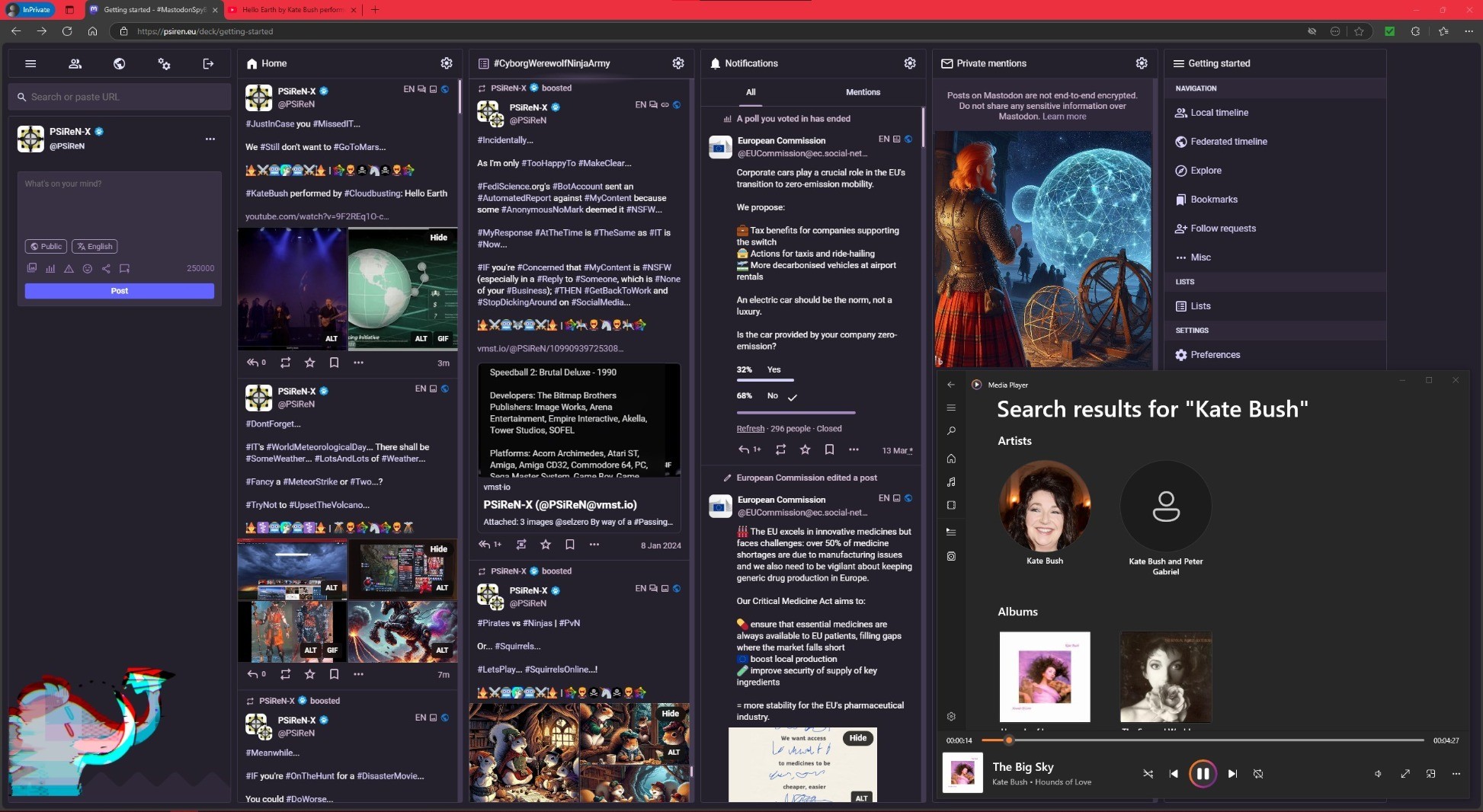Image resolution: width=1483 pixels, height=812 pixels.
Task: Favourite the European Commission poll post
Action: click(x=805, y=449)
